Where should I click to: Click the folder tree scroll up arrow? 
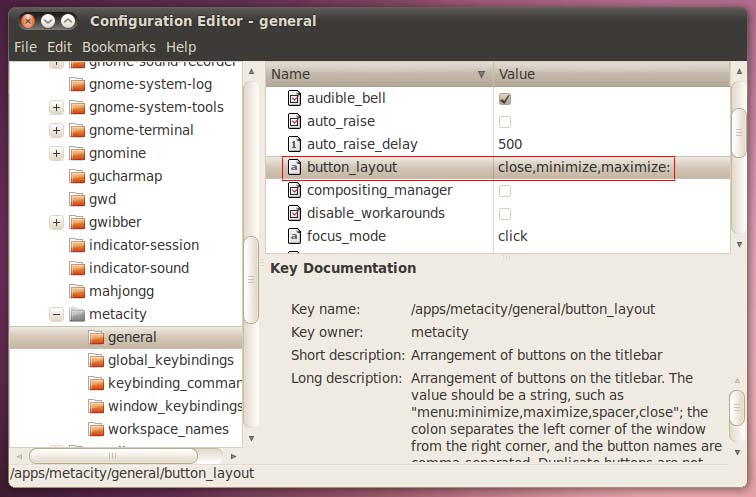coord(251,71)
